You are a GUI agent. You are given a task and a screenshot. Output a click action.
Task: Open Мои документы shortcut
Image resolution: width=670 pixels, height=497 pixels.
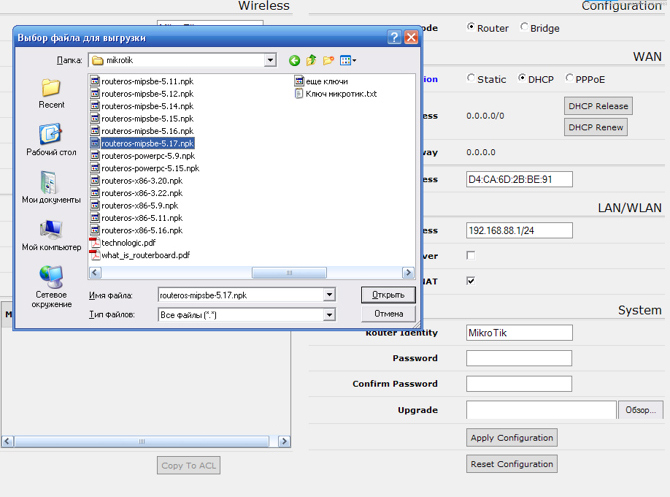(x=51, y=187)
